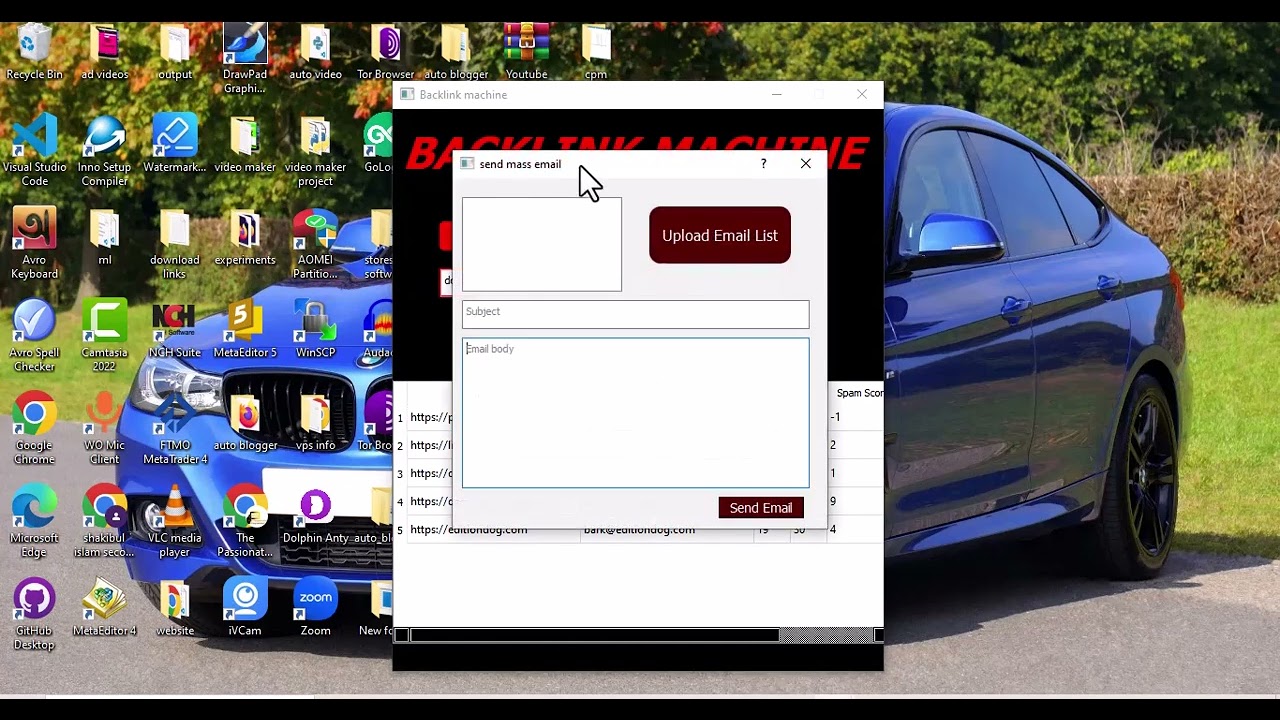Click the left scrollbar arrow in Backlink machine
This screenshot has width=1280, height=720.
pyautogui.click(x=401, y=635)
